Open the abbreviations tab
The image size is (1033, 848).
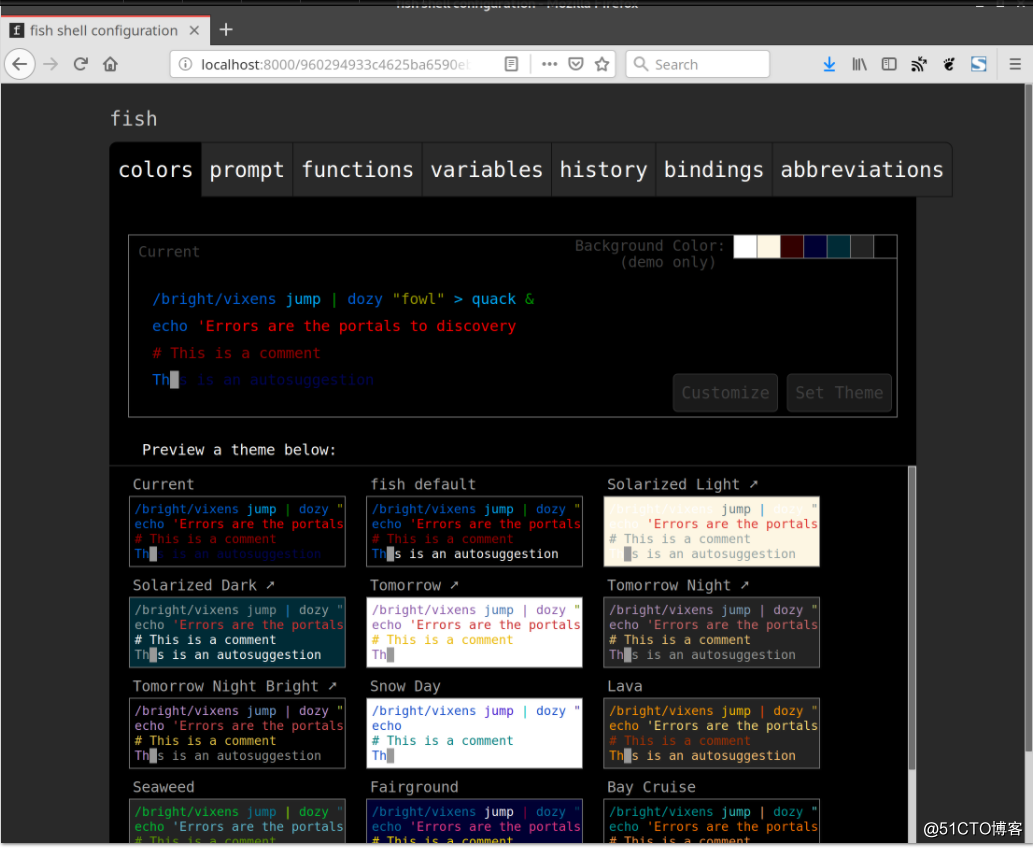[862, 170]
